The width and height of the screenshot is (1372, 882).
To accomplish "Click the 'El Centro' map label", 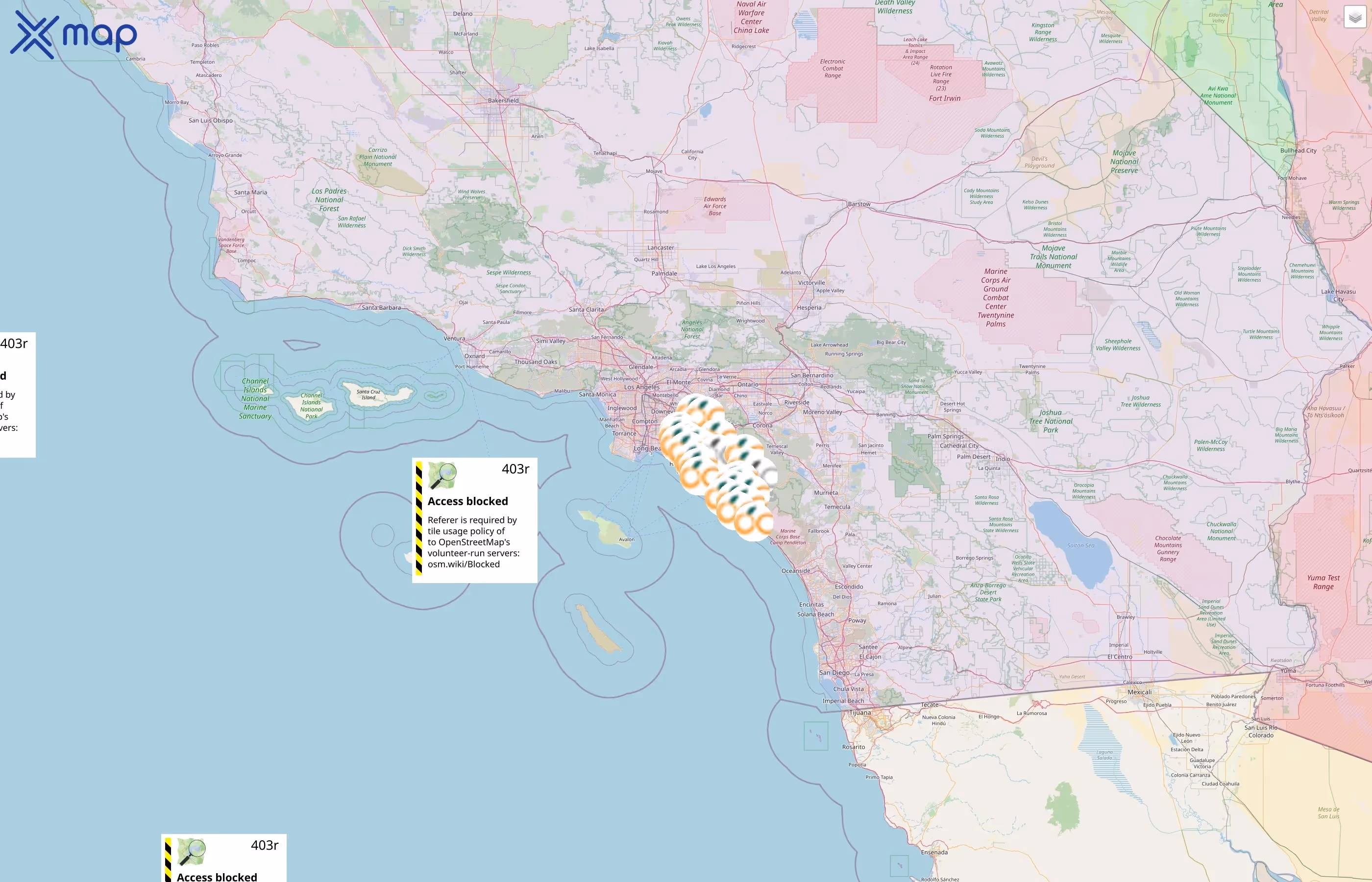I will point(1120,657).
